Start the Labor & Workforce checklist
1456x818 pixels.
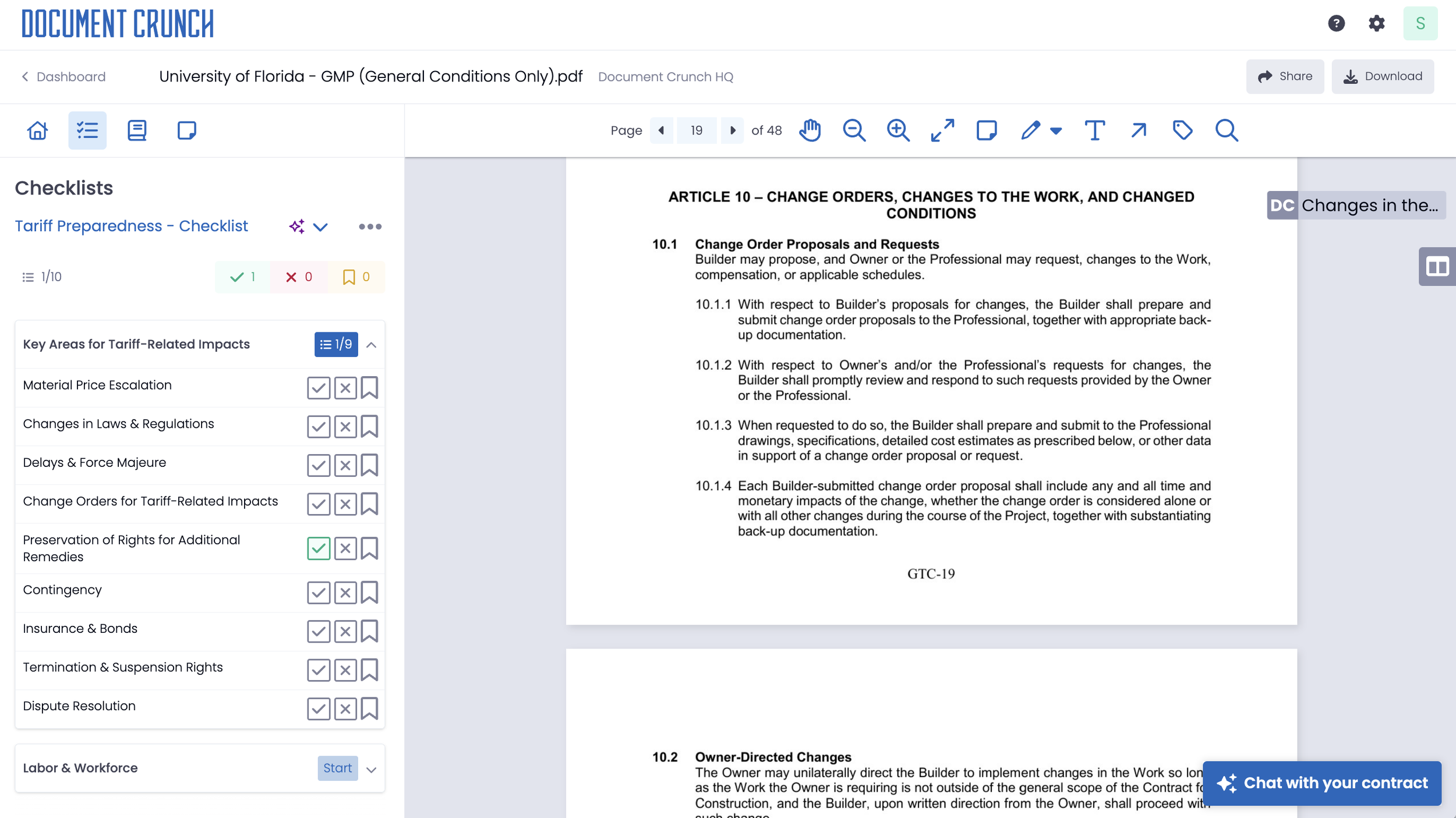point(338,768)
